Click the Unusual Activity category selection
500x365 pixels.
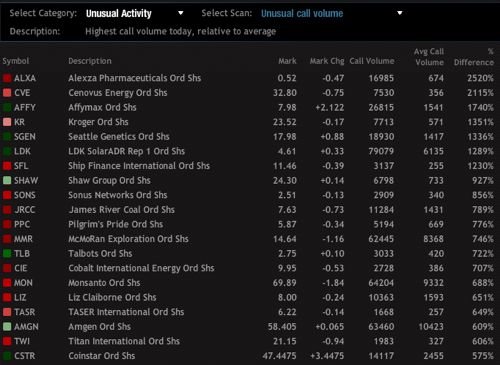click(x=119, y=13)
